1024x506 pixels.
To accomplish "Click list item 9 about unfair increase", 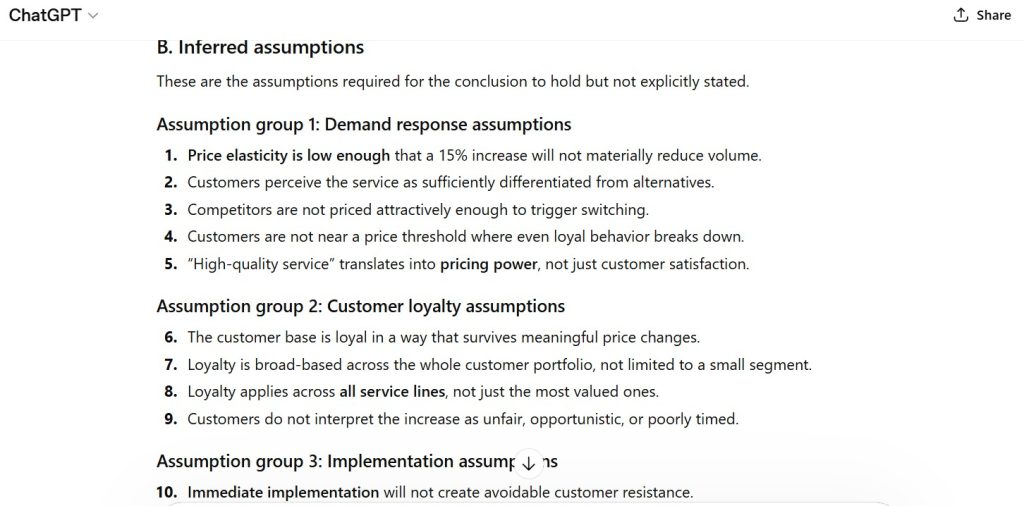I will point(462,419).
